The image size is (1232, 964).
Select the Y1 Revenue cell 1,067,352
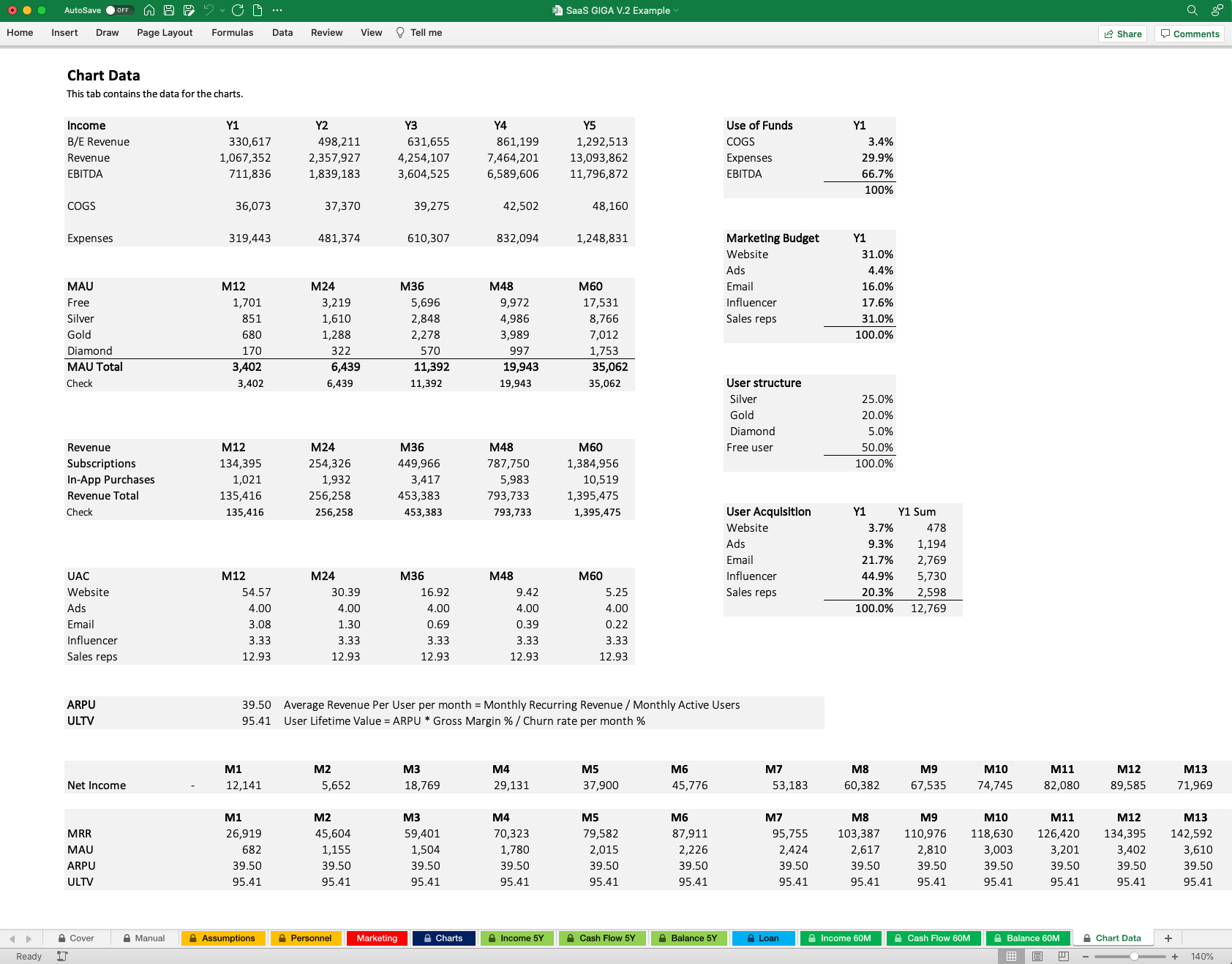point(245,158)
